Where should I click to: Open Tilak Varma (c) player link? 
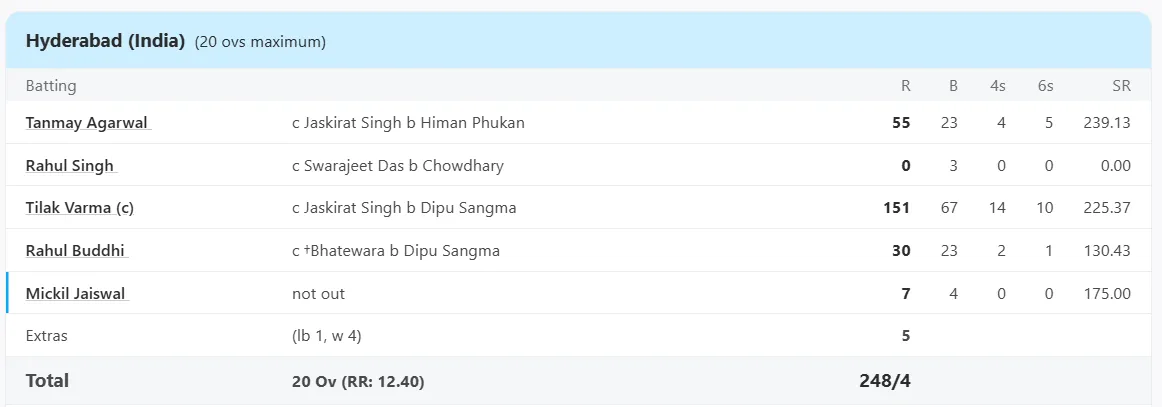coord(80,208)
